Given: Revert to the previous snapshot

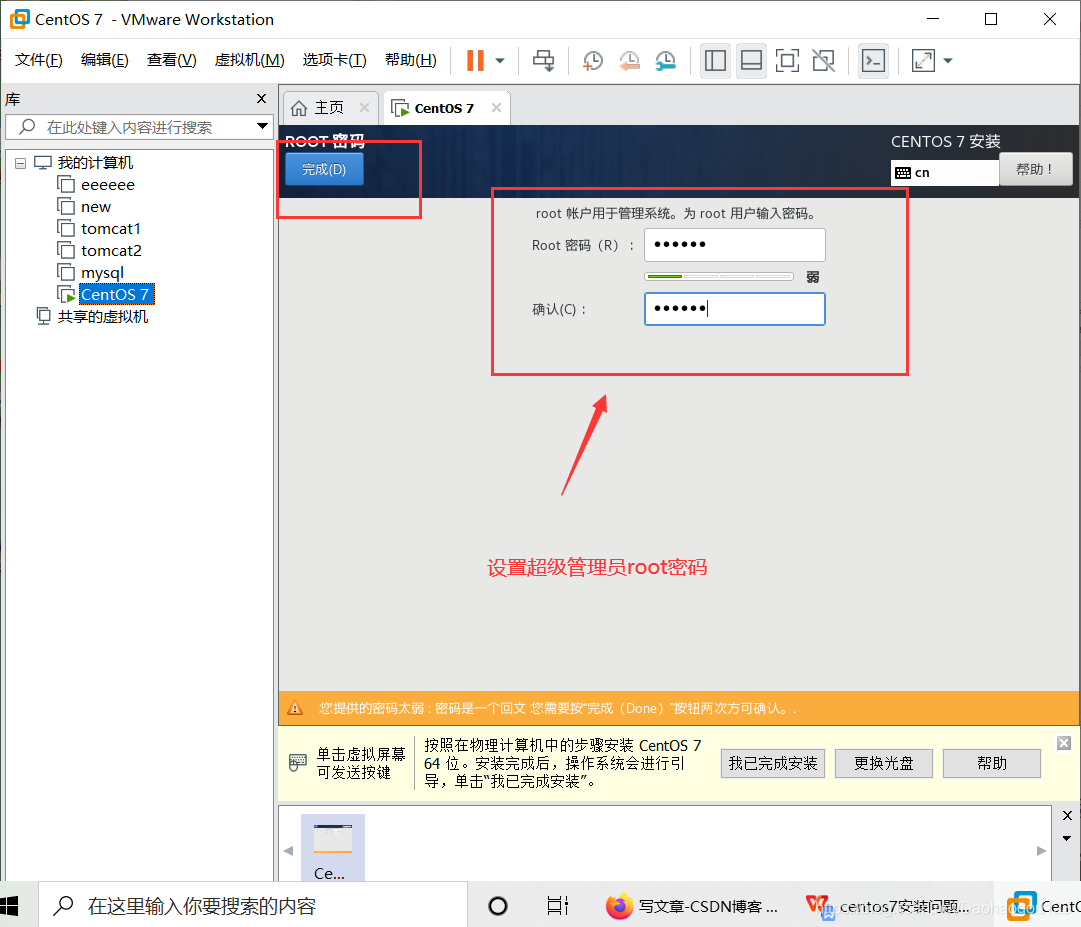Looking at the screenshot, I should pyautogui.click(x=629, y=61).
